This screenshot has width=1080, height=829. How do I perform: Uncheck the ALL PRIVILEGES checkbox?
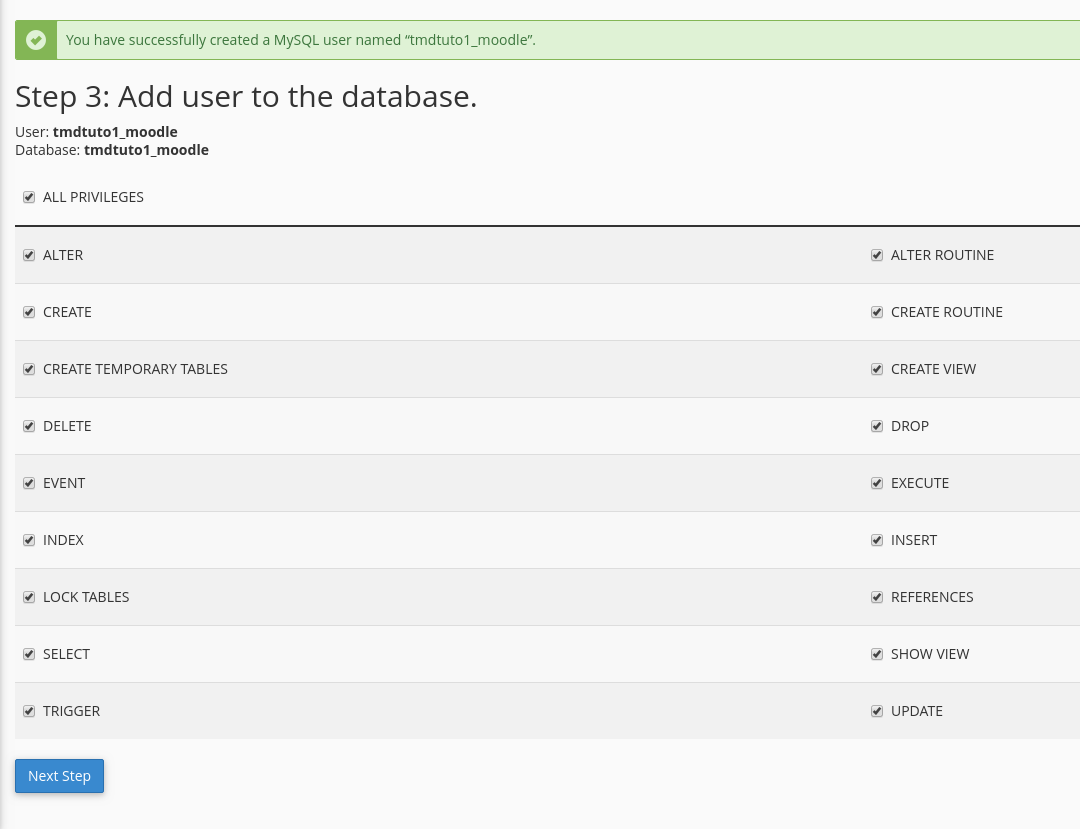[29, 197]
